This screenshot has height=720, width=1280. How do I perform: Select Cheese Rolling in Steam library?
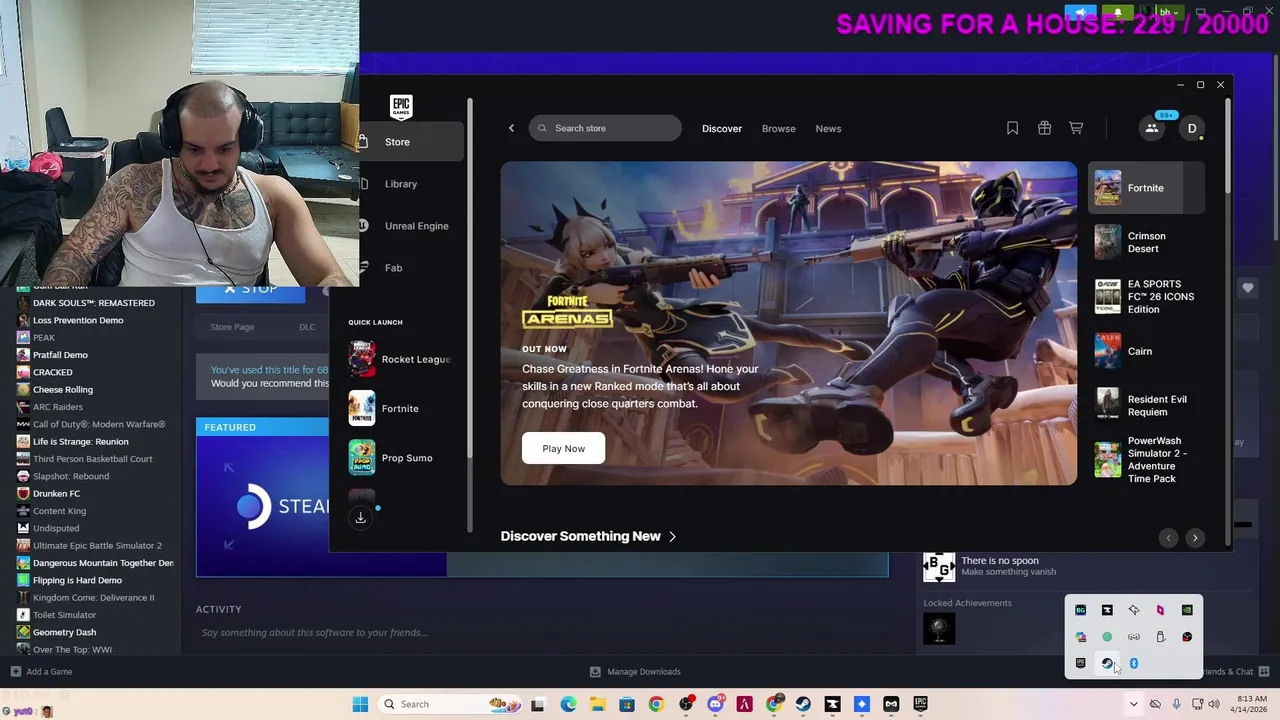click(62, 389)
